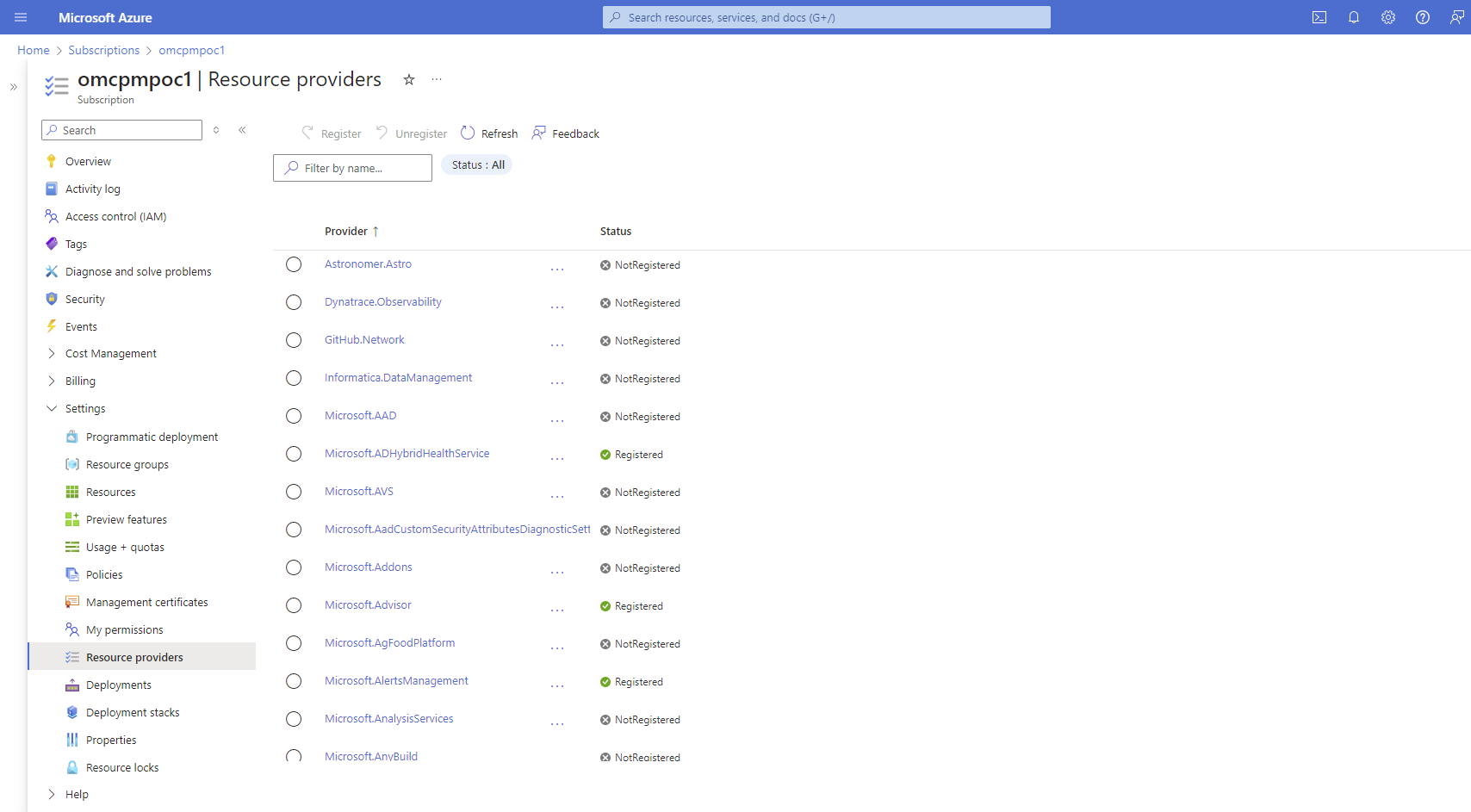Click the Register toolbar button
This screenshot has height=812, width=1471.
[332, 133]
